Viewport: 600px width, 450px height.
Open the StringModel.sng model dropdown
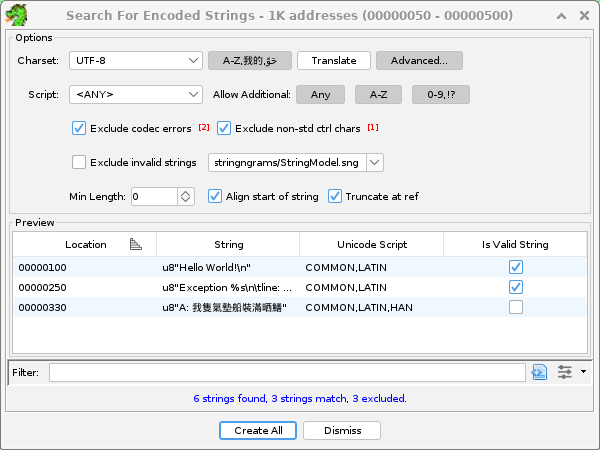[x=374, y=162]
